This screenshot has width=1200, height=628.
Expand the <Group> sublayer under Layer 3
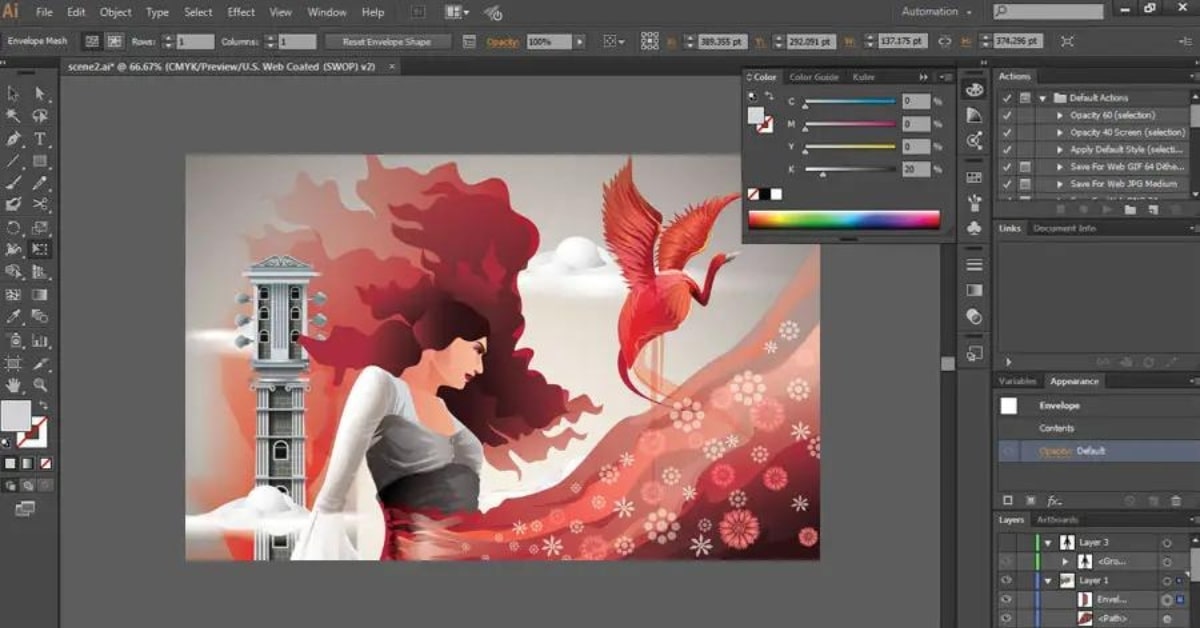pyautogui.click(x=1065, y=561)
